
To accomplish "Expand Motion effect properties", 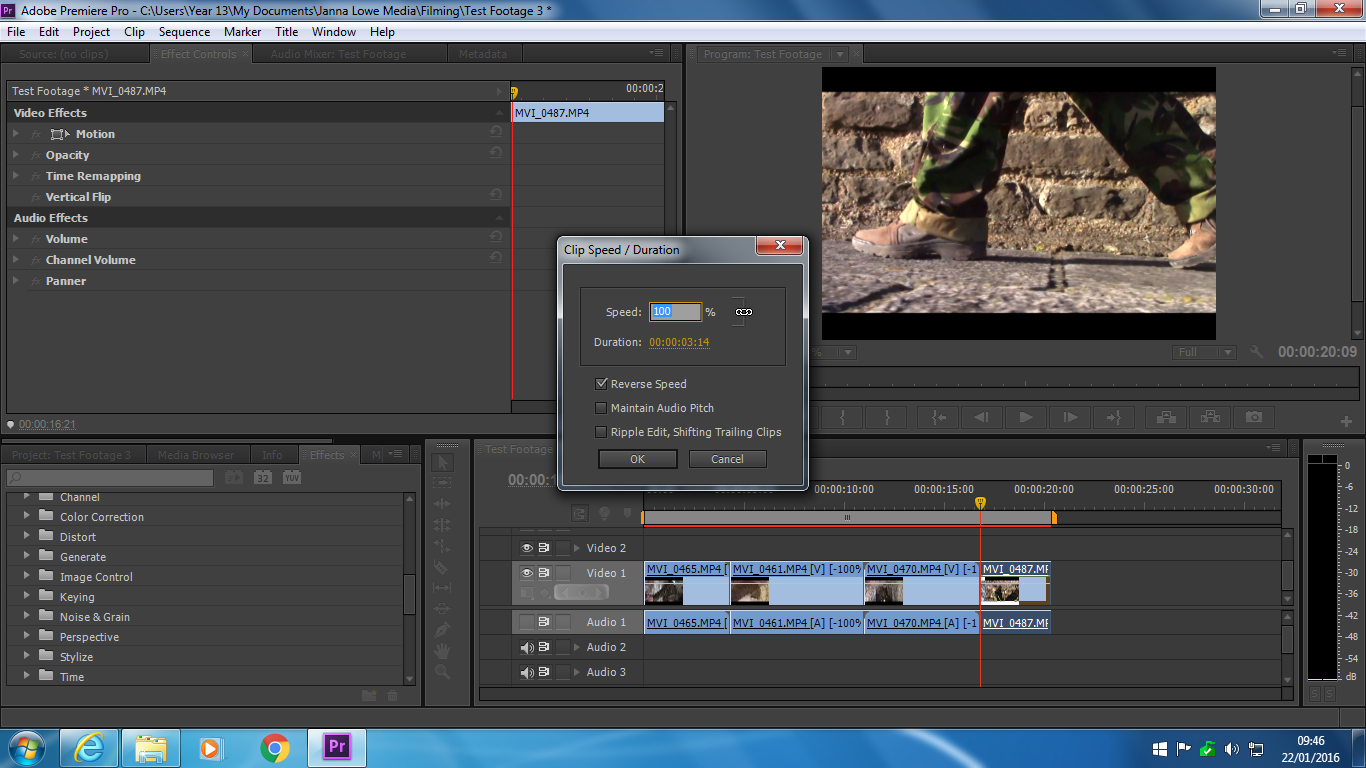I will [16, 133].
